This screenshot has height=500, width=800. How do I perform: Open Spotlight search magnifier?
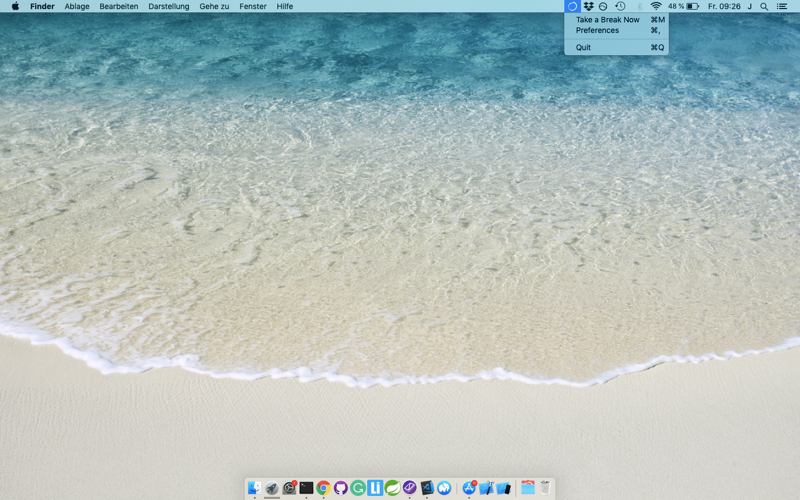tap(764, 6)
